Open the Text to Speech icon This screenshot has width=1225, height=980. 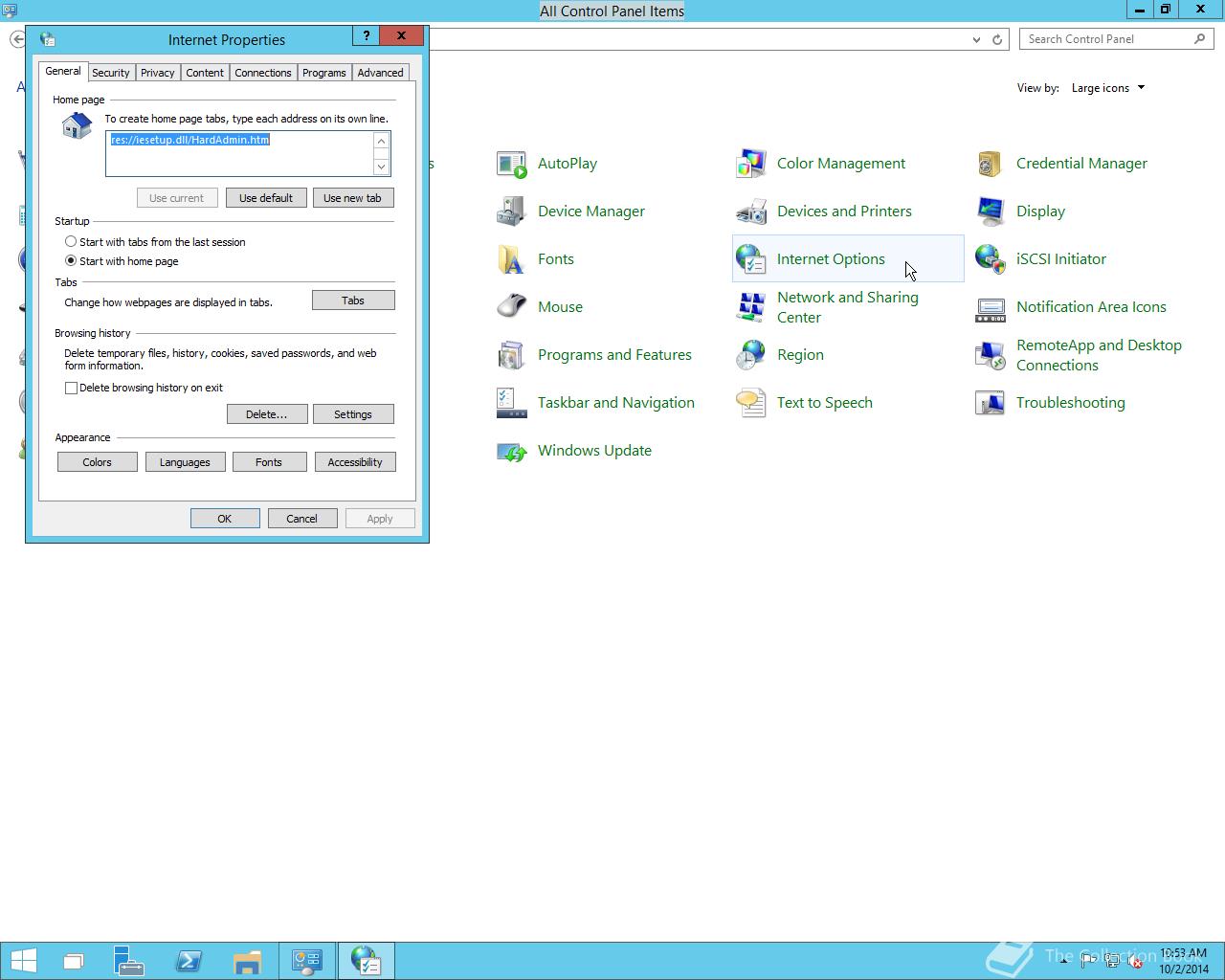[751, 403]
